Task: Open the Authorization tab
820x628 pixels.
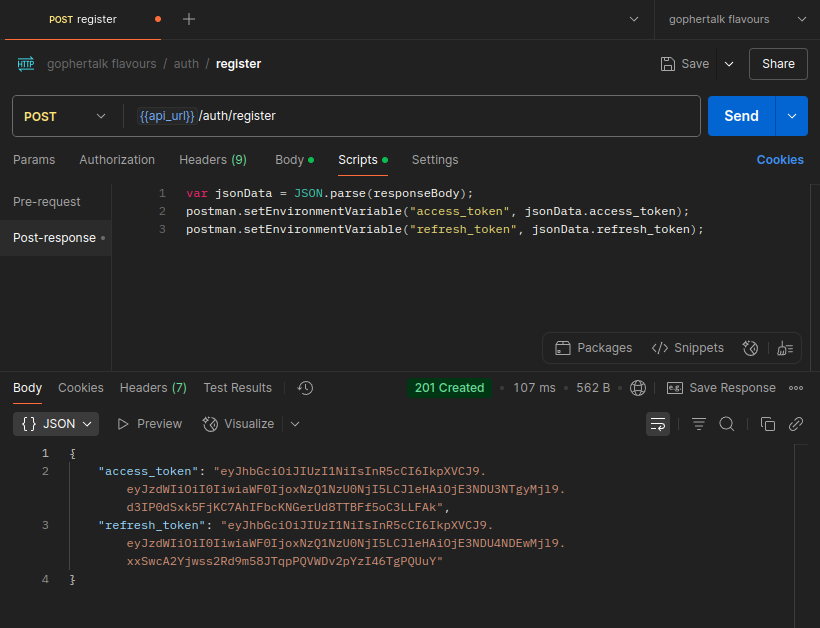Action: pyautogui.click(x=117, y=160)
